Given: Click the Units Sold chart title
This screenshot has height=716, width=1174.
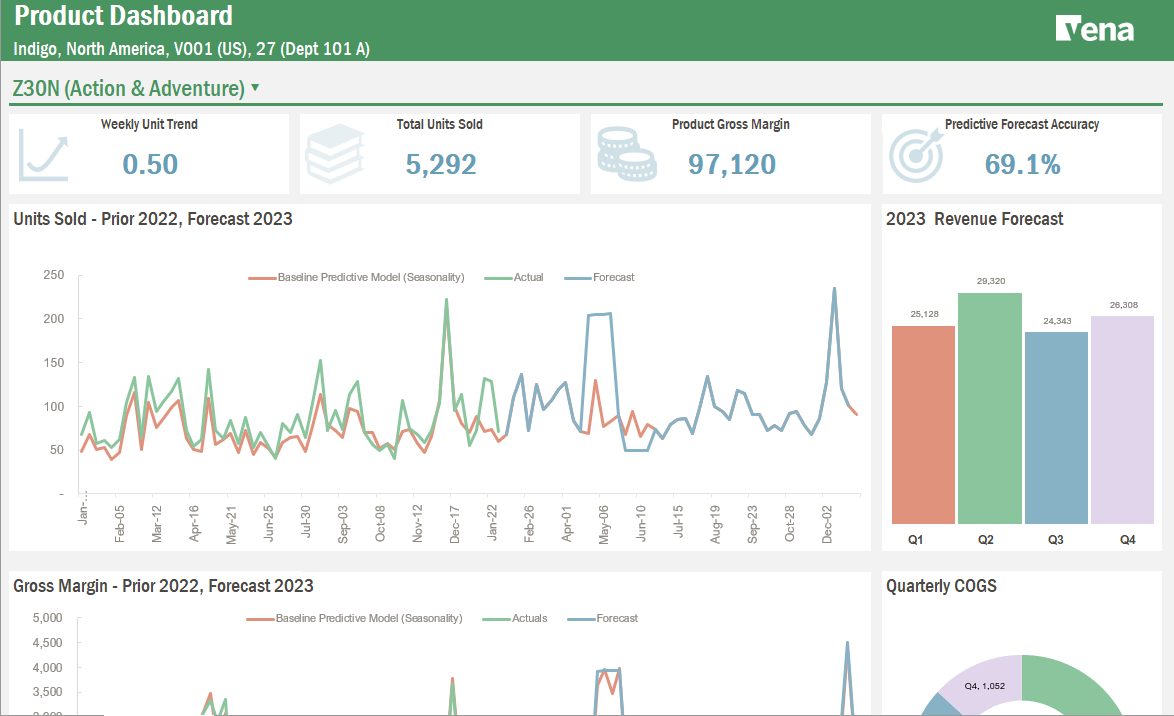Looking at the screenshot, I should tap(150, 219).
